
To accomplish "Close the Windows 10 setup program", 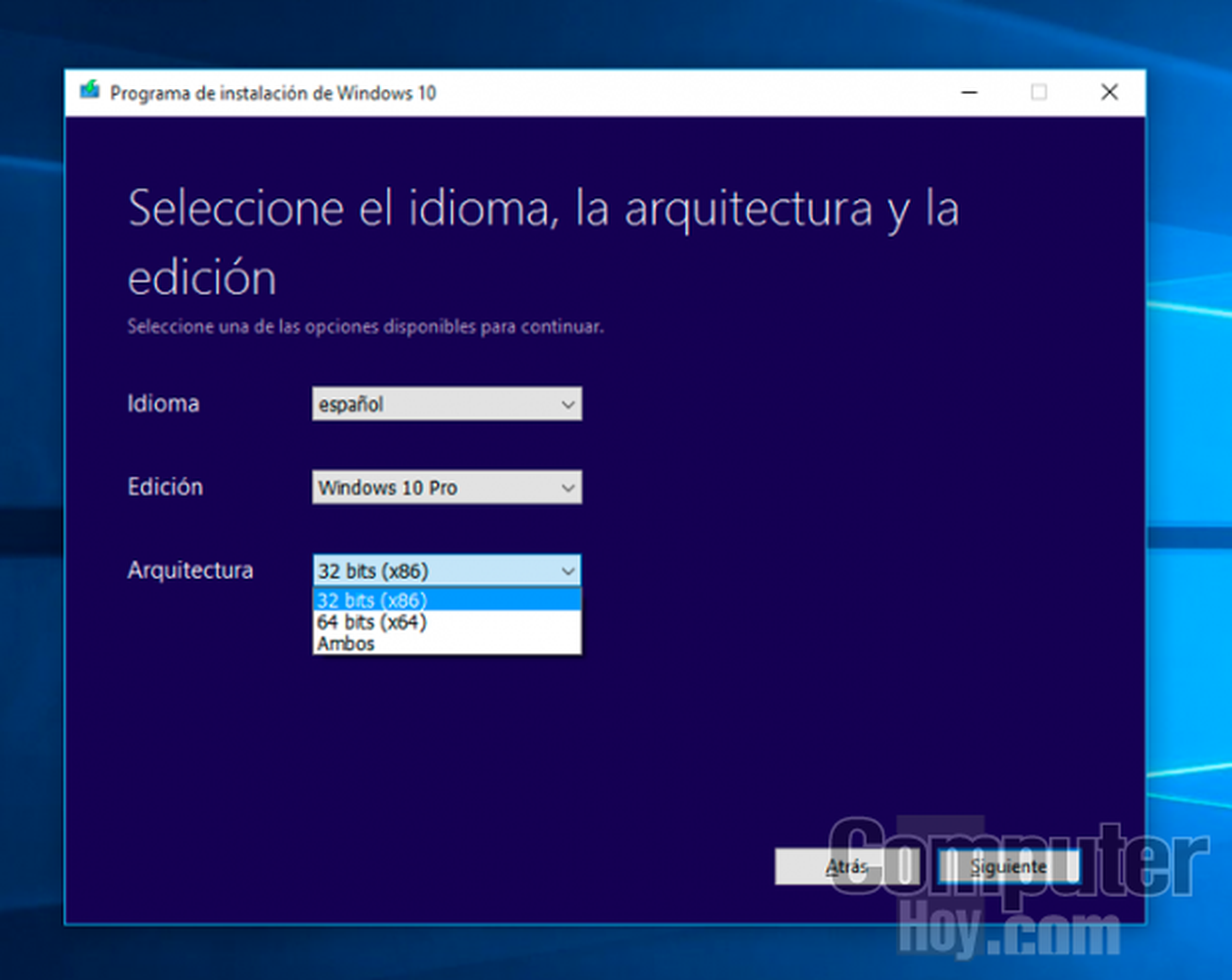I will tap(1109, 92).
